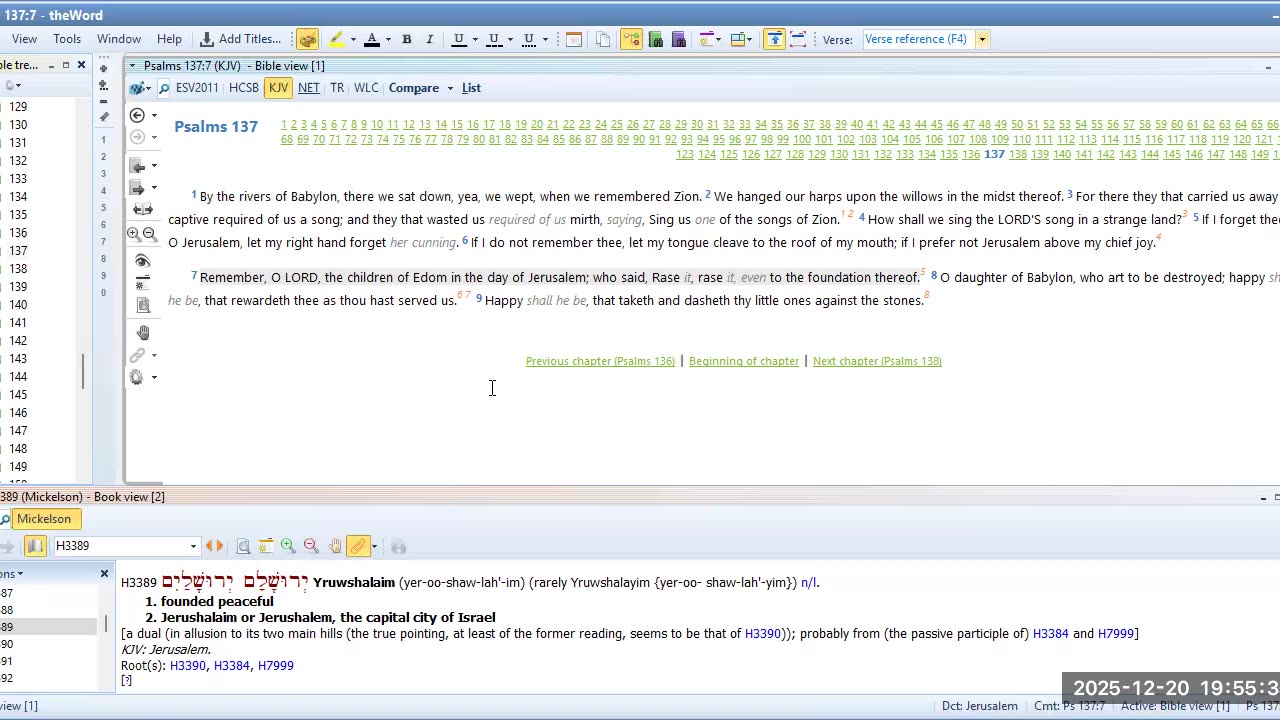
Task: Click the orange previous/next topic arrows
Action: click(x=214, y=546)
